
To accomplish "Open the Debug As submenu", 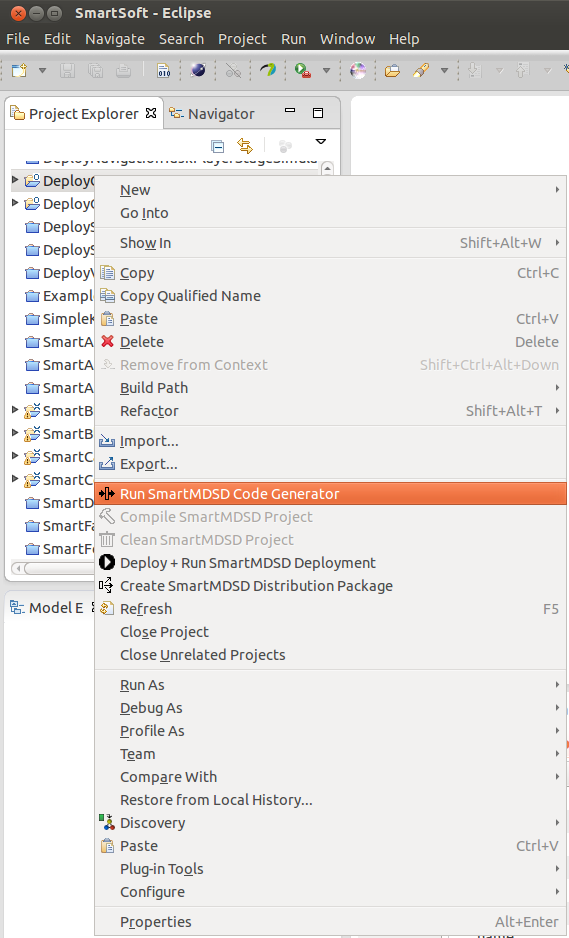I will click(330, 708).
